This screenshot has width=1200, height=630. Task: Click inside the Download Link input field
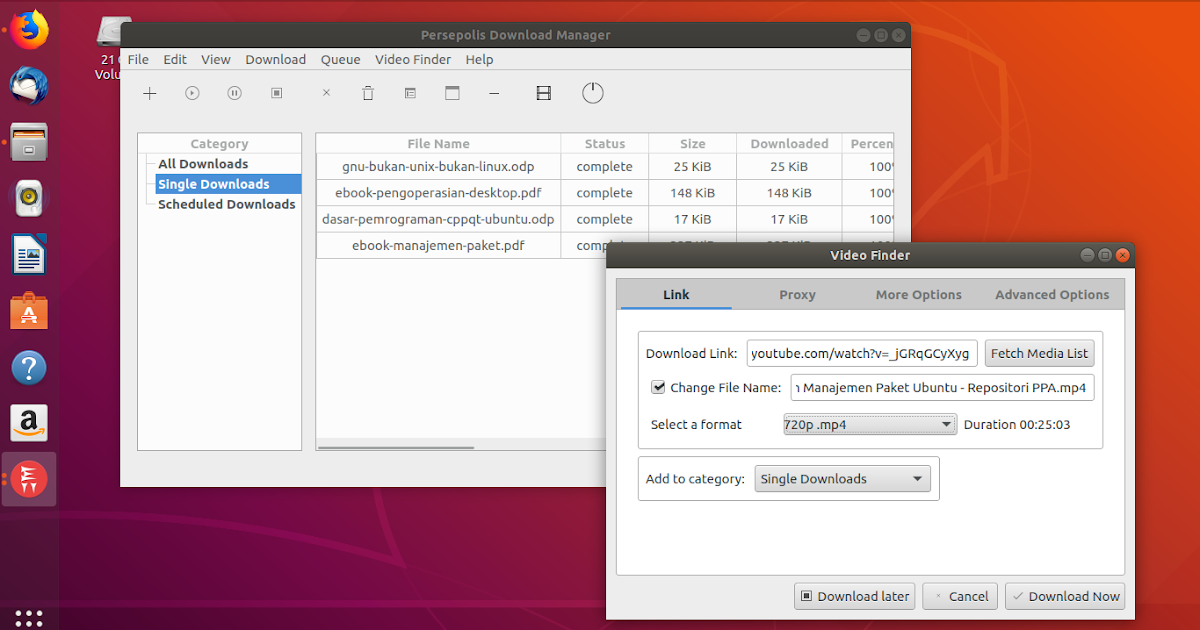(861, 353)
